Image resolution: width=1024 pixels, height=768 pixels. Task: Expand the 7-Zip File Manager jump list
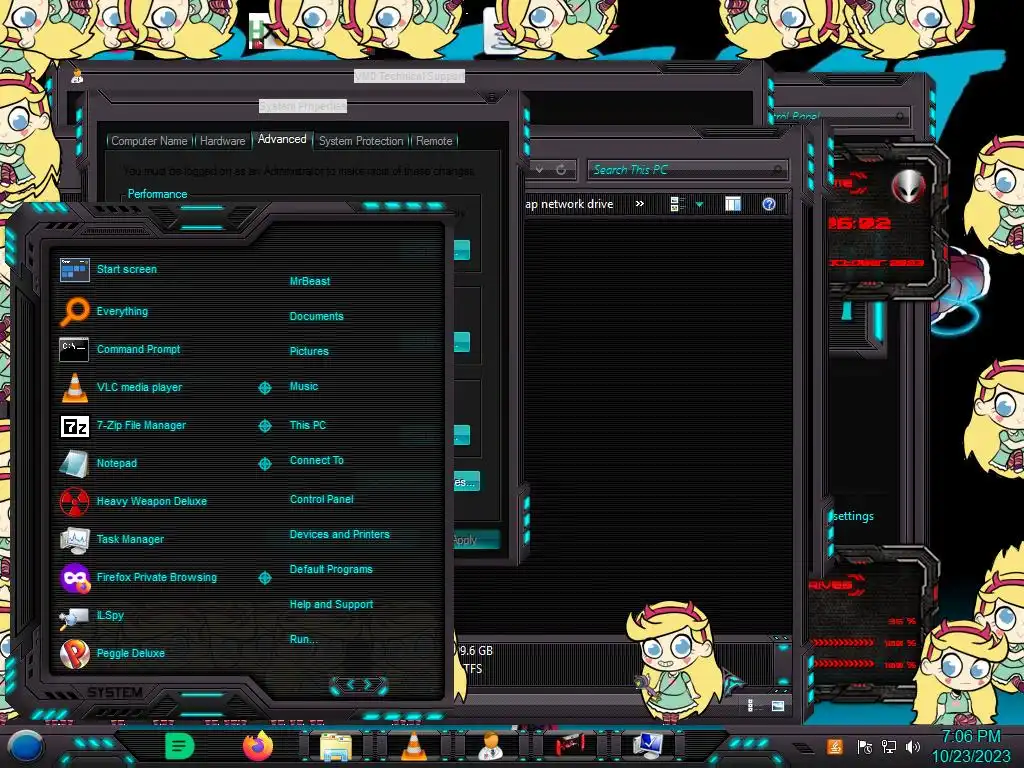264,426
